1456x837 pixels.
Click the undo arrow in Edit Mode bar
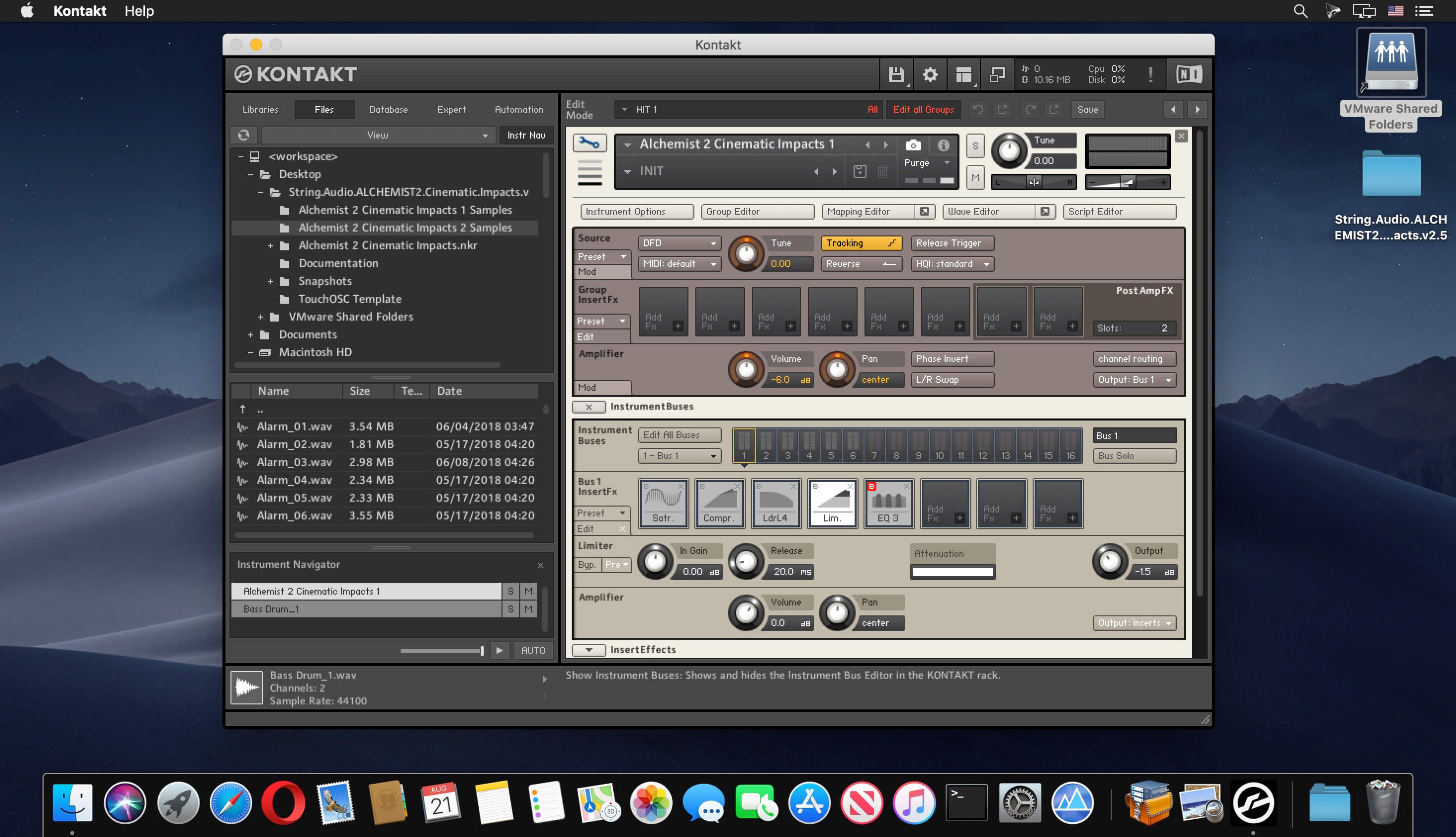[978, 109]
